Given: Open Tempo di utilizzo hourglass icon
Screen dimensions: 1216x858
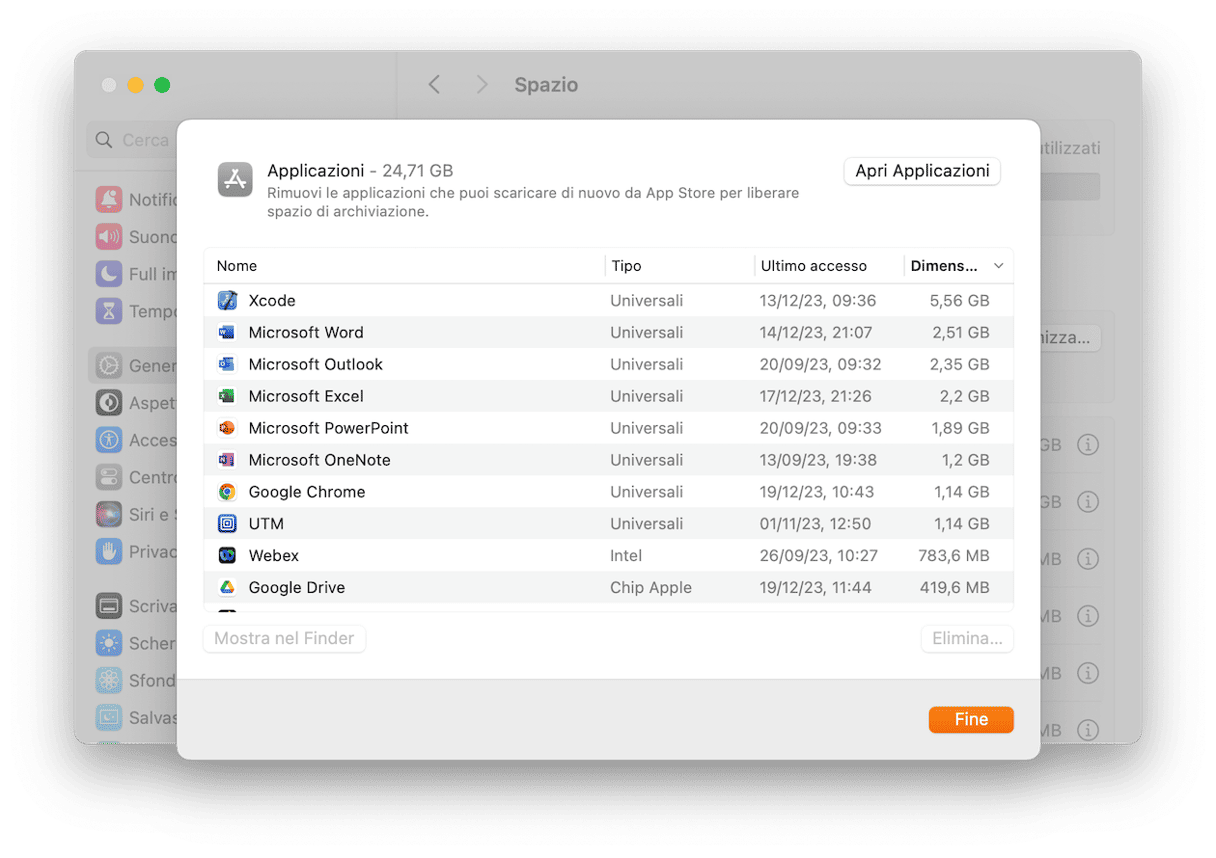Looking at the screenshot, I should tap(109, 311).
